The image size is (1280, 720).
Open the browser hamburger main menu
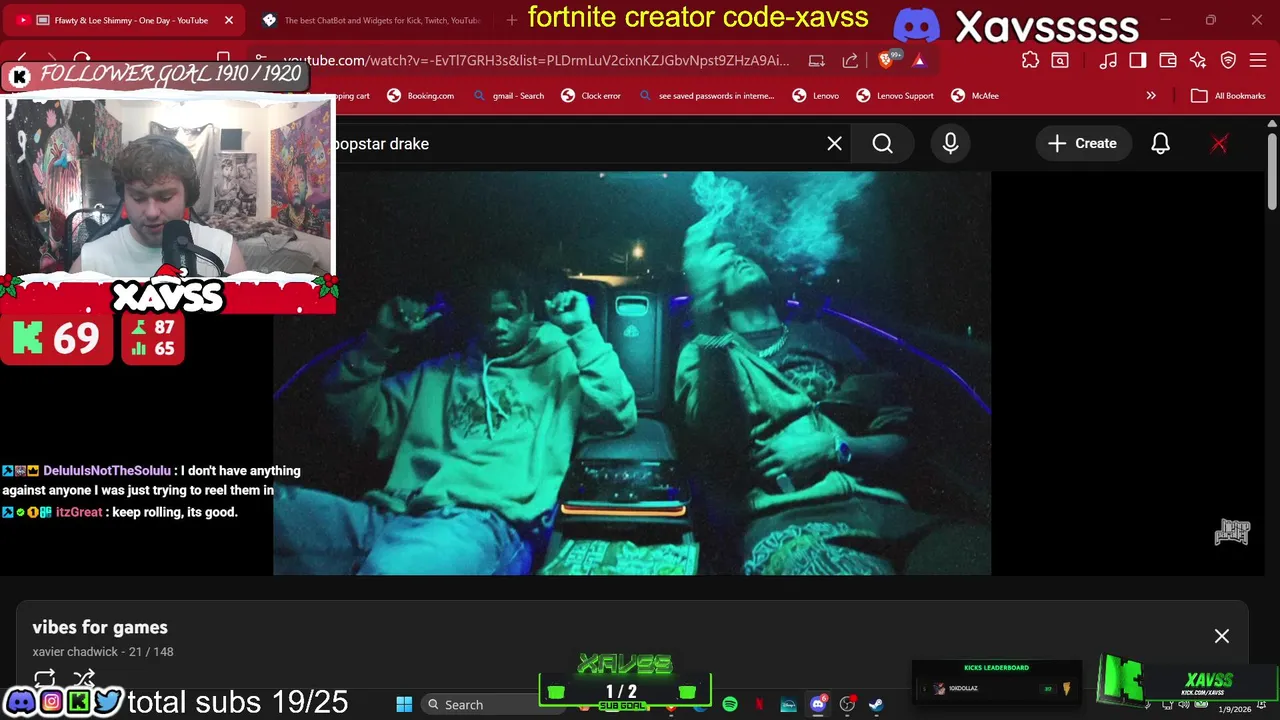pos(1259,60)
